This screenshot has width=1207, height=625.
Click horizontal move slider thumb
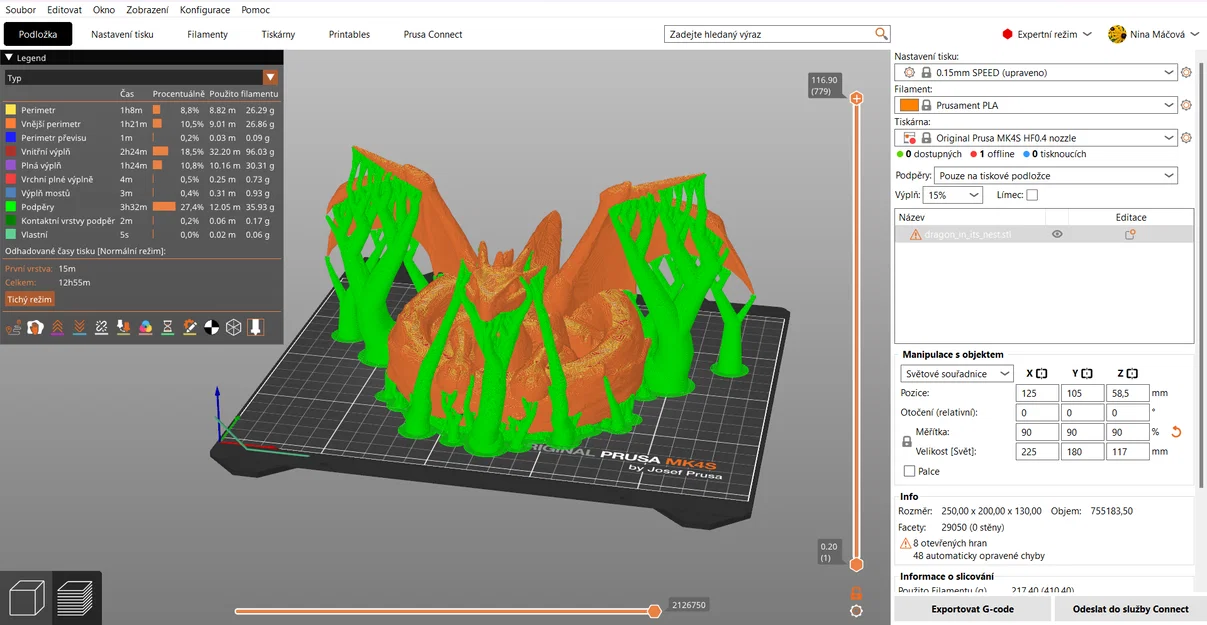tap(654, 611)
